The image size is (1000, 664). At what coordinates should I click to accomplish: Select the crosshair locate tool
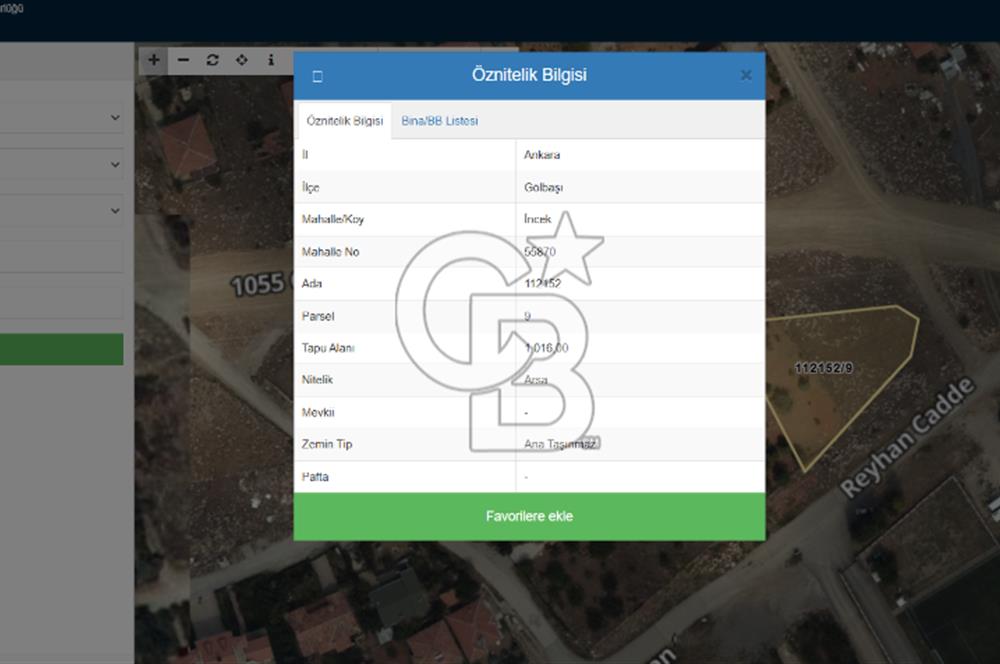pyautogui.click(x=241, y=60)
